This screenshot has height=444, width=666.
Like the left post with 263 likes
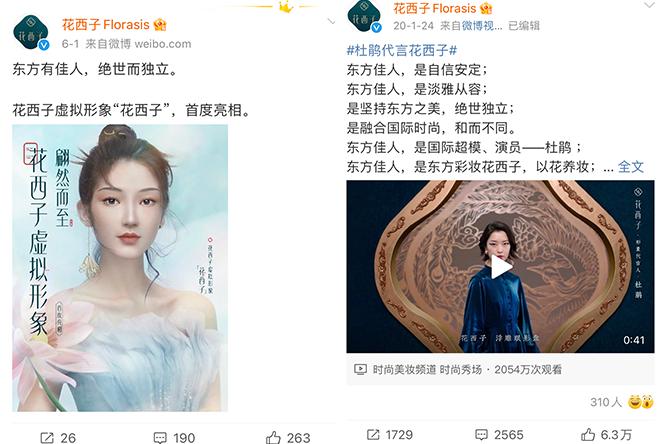click(x=273, y=437)
